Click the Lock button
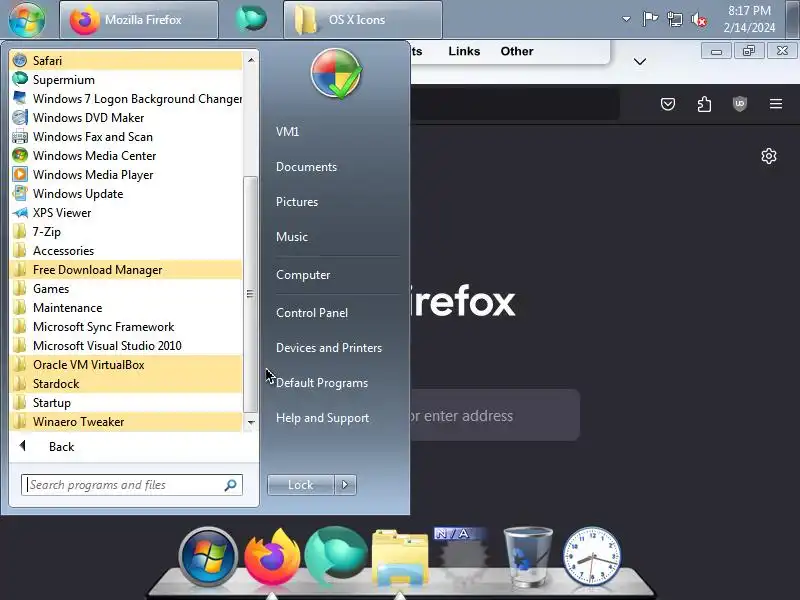This screenshot has width=800, height=600. tap(301, 485)
